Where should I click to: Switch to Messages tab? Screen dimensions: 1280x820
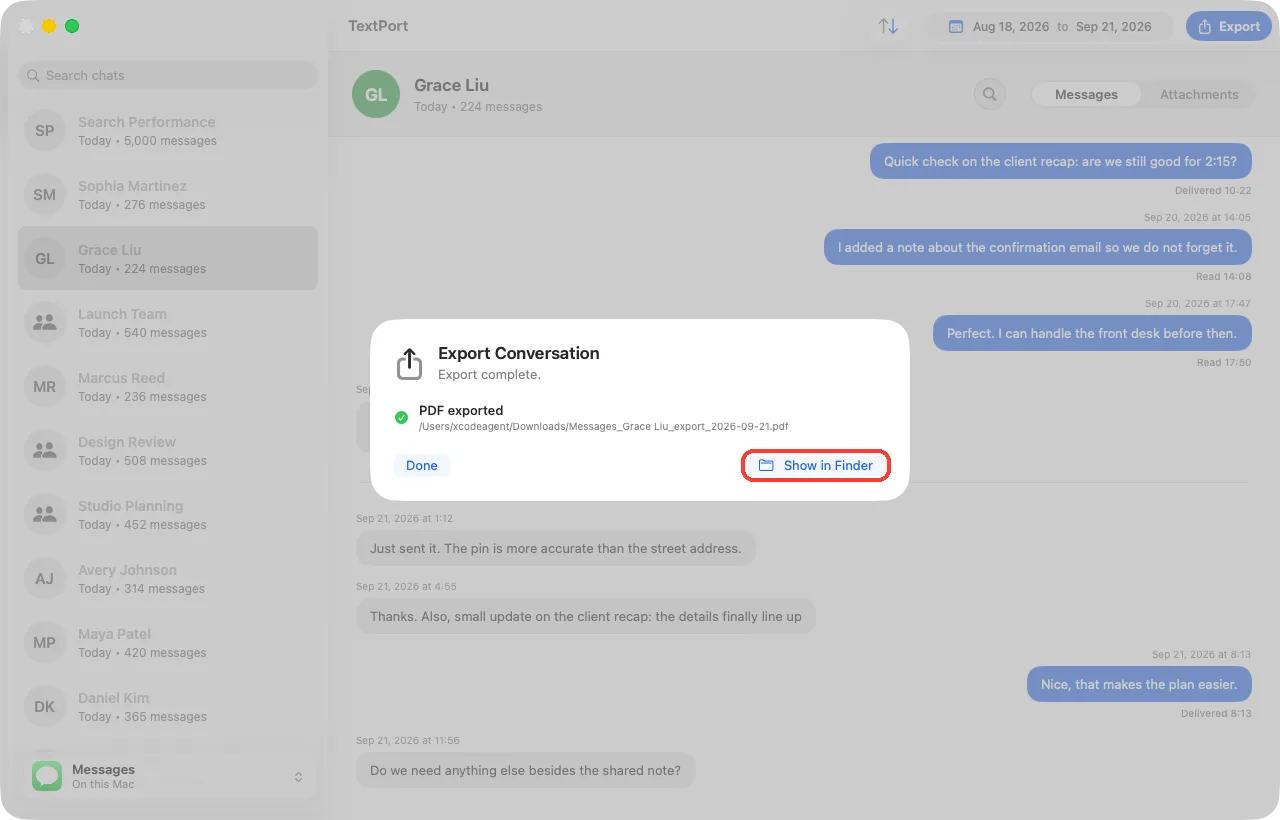[x=1086, y=94]
